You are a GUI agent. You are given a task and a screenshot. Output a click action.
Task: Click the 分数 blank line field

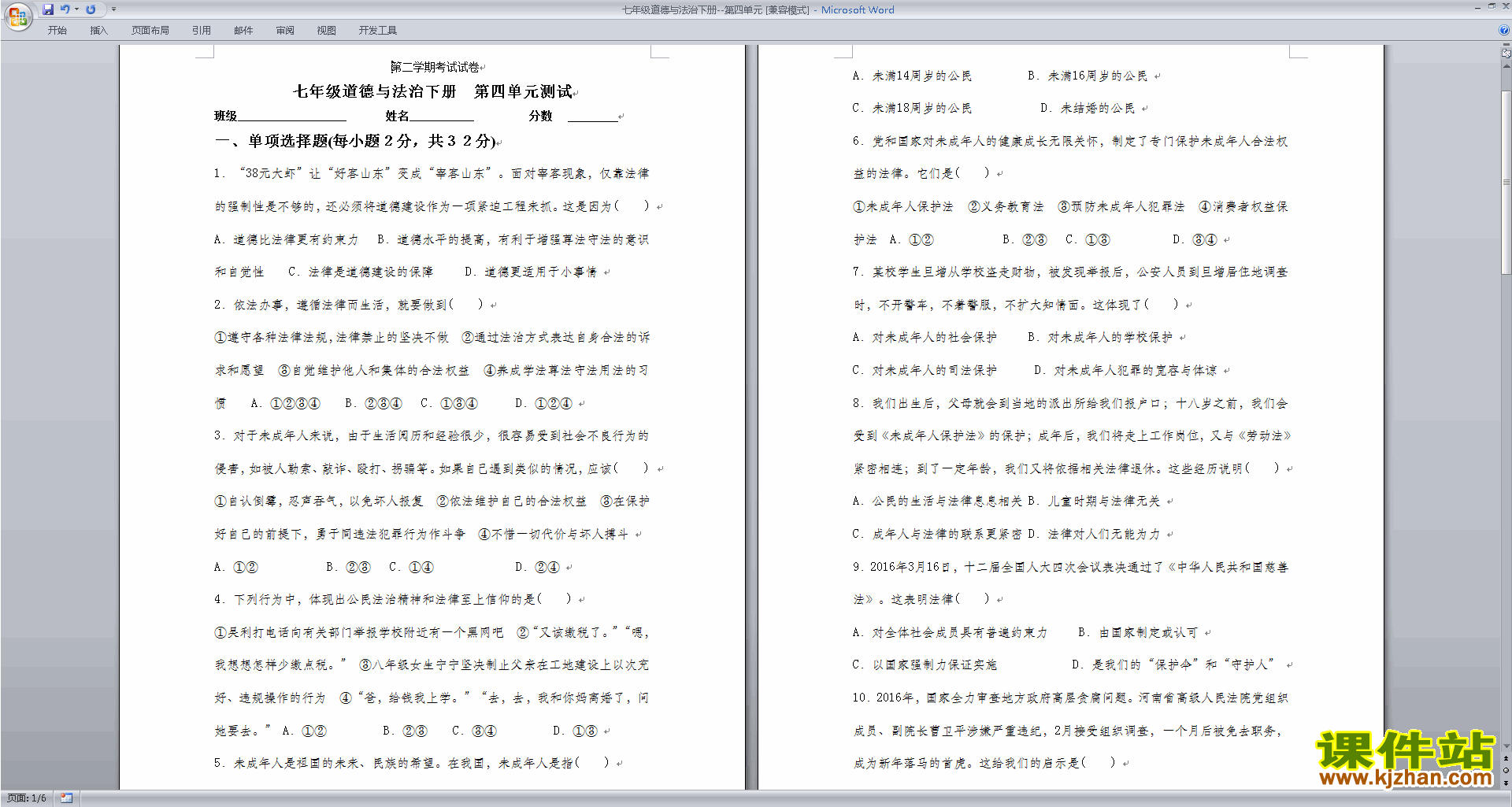pyautogui.click(x=592, y=117)
